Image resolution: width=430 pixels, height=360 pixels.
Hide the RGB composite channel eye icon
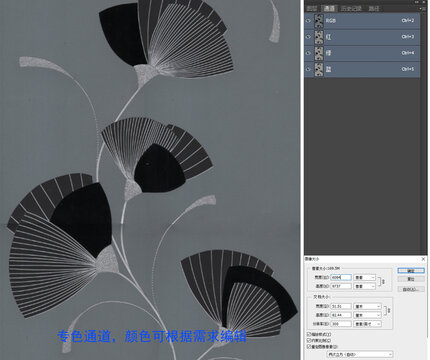click(x=308, y=21)
